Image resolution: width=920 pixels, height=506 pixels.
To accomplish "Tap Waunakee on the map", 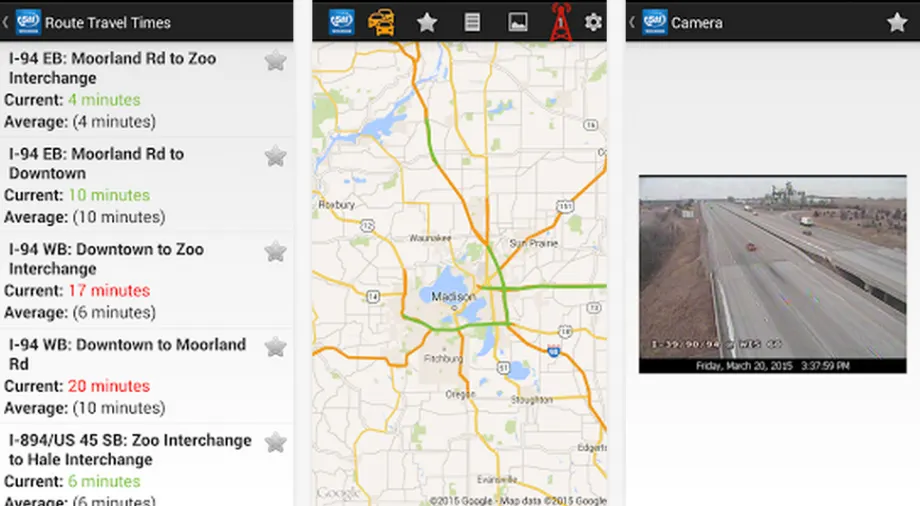I will [x=430, y=238].
